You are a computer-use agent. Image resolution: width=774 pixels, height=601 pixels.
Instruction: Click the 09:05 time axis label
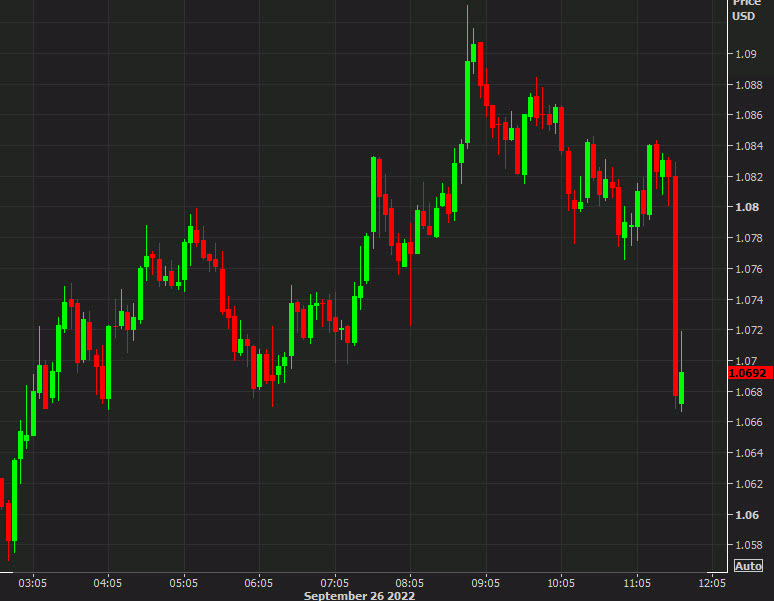pyautogui.click(x=485, y=583)
